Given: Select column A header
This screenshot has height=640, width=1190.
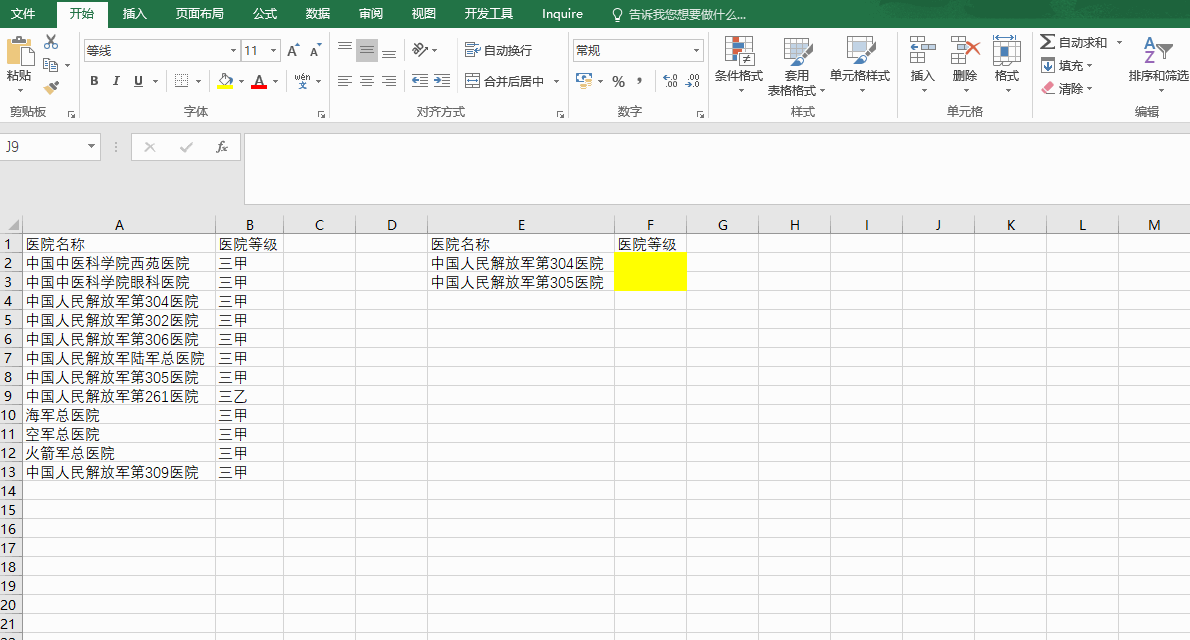Looking at the screenshot, I should [119, 225].
